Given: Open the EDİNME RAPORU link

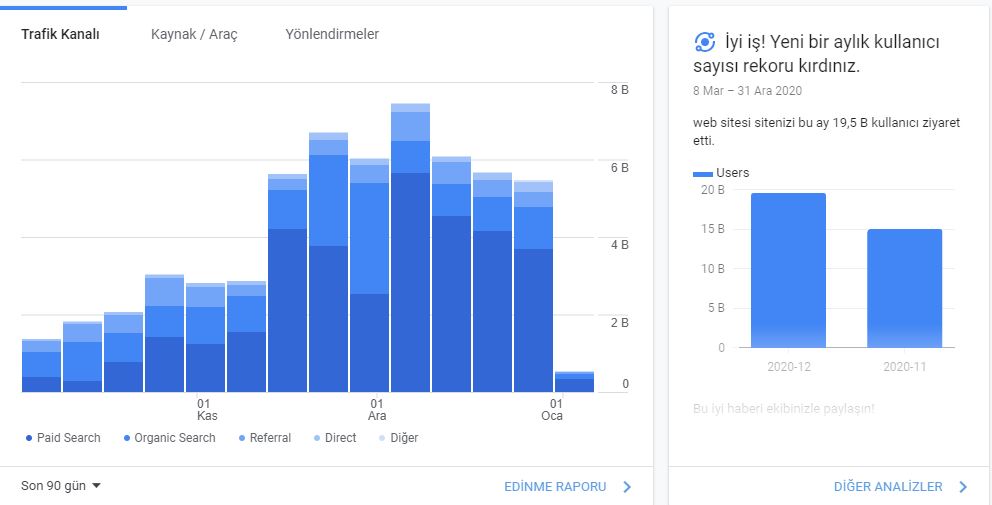Looking at the screenshot, I should (x=555, y=487).
